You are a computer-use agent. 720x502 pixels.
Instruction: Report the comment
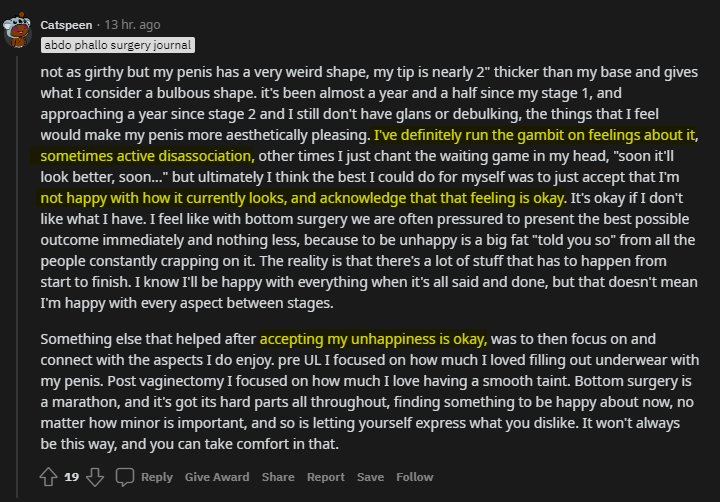point(325,477)
